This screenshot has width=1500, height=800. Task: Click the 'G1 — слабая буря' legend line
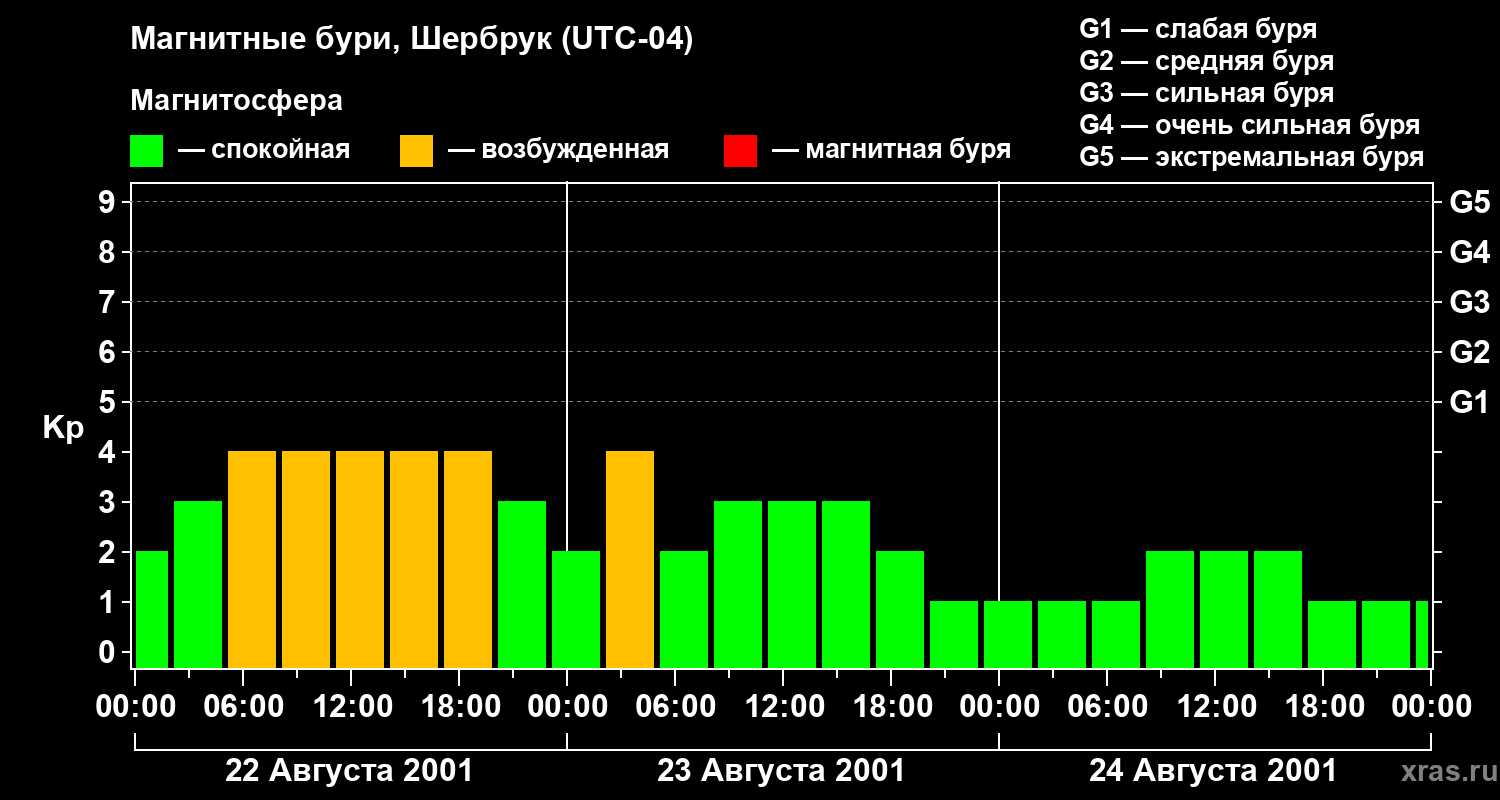click(1198, 29)
